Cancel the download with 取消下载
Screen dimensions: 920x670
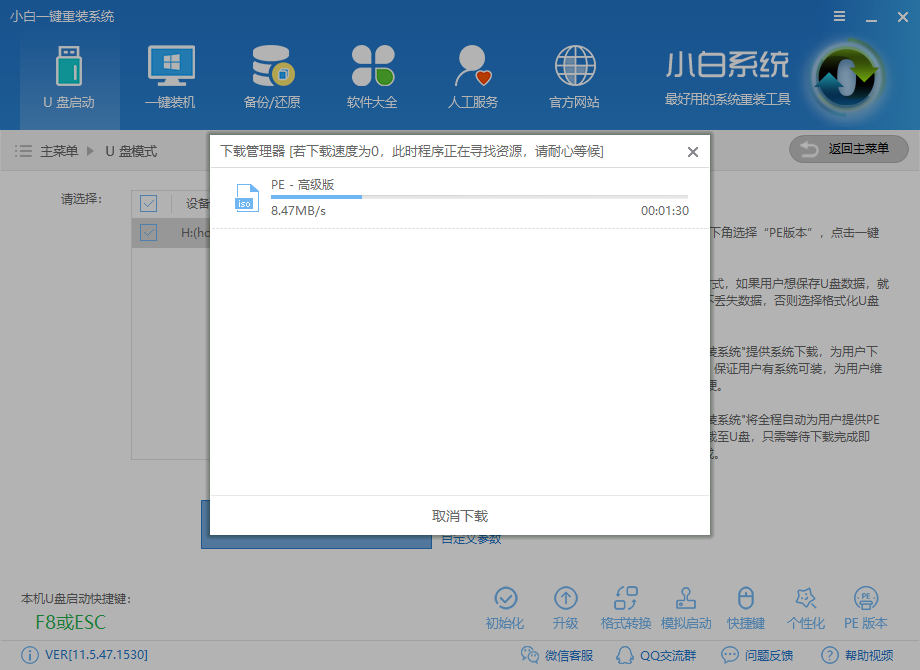pyautogui.click(x=459, y=515)
